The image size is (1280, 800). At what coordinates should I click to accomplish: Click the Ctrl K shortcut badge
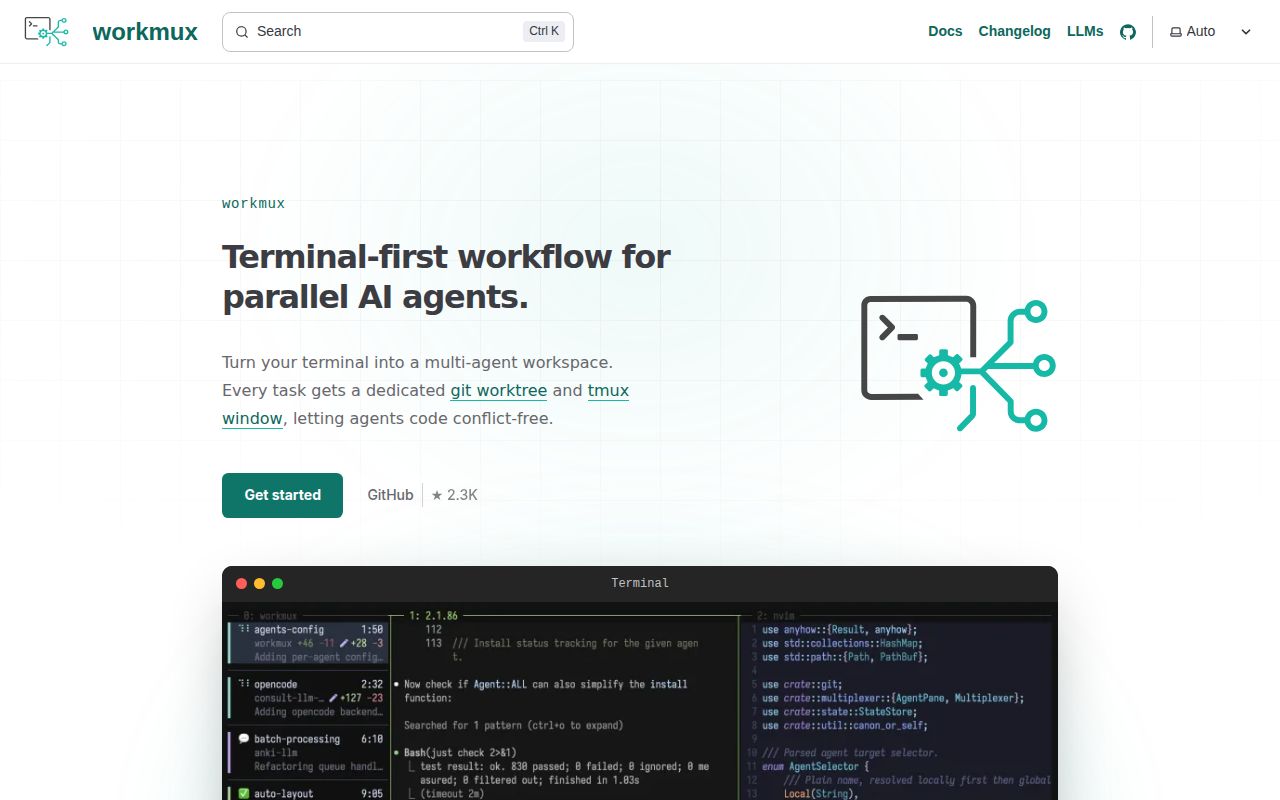(544, 31)
